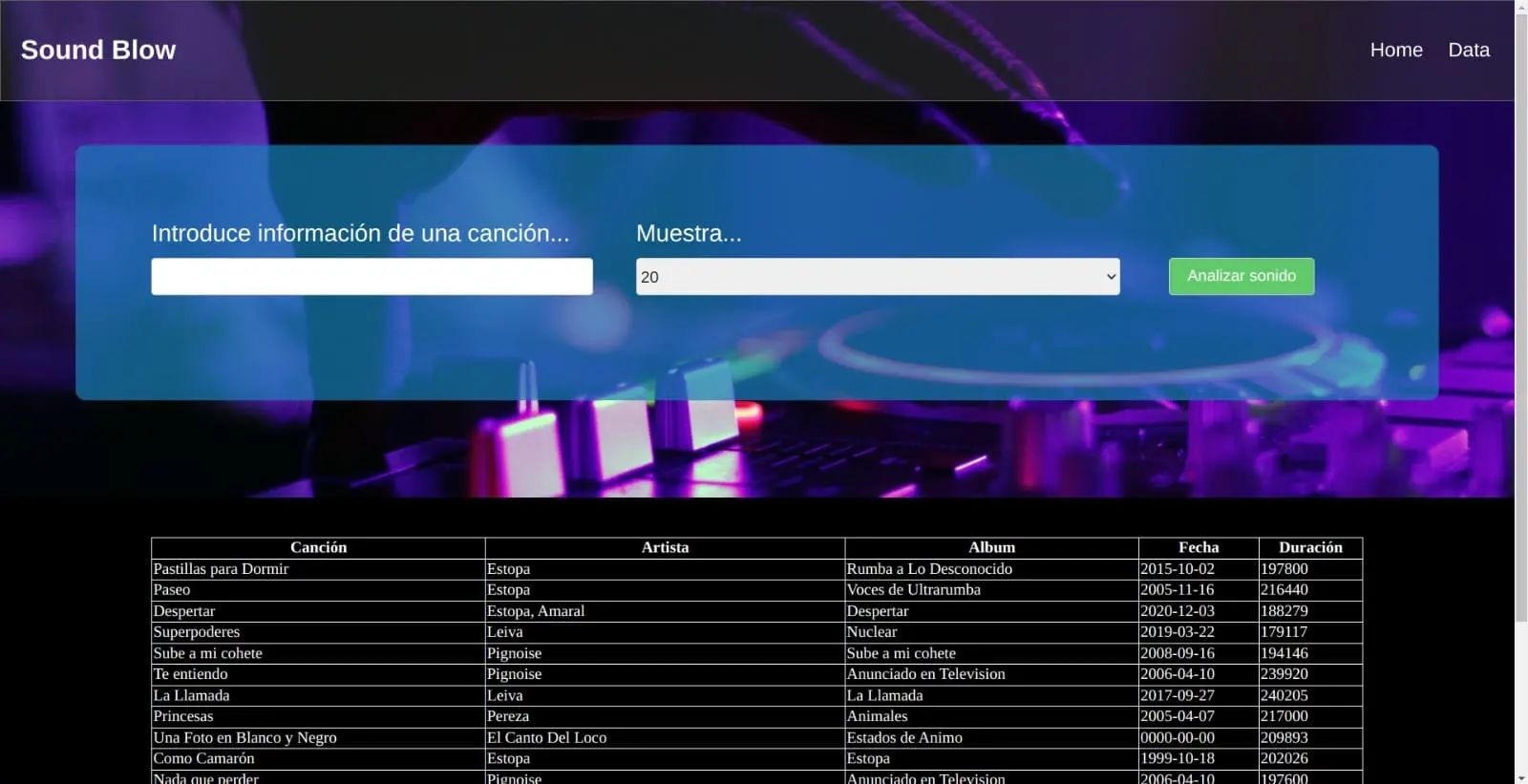This screenshot has height=784, width=1528.
Task: Go to the Home page
Action: click(1396, 50)
